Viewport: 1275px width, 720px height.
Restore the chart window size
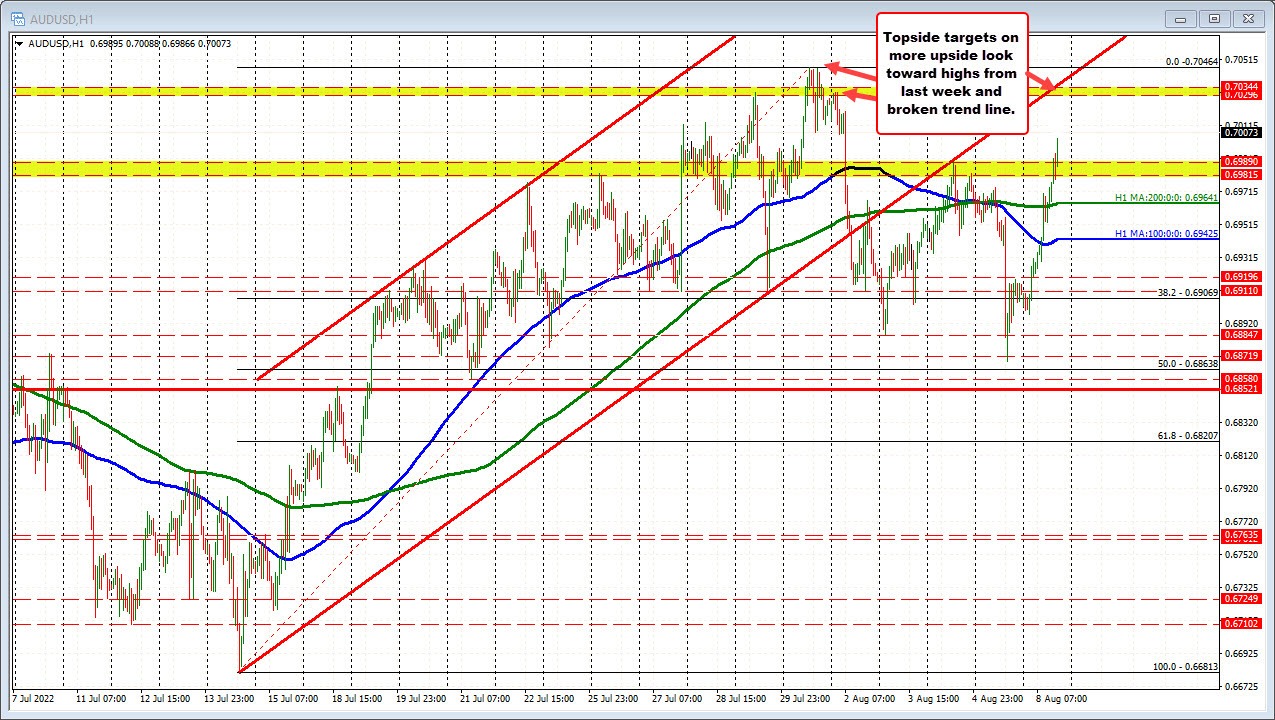[x=1215, y=18]
